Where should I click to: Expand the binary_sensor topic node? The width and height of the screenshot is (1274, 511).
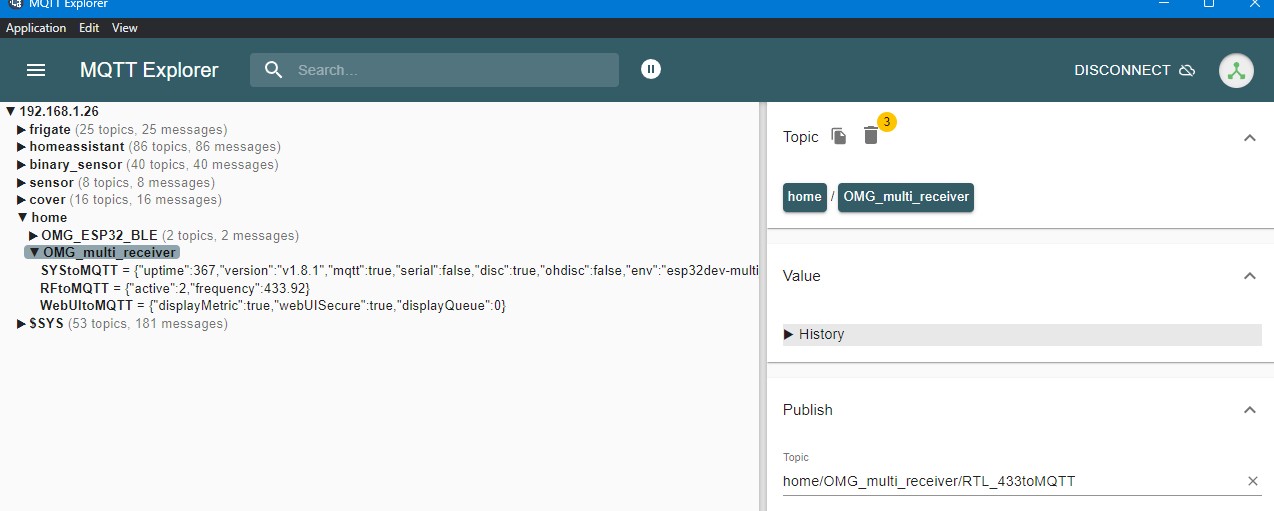tap(22, 165)
